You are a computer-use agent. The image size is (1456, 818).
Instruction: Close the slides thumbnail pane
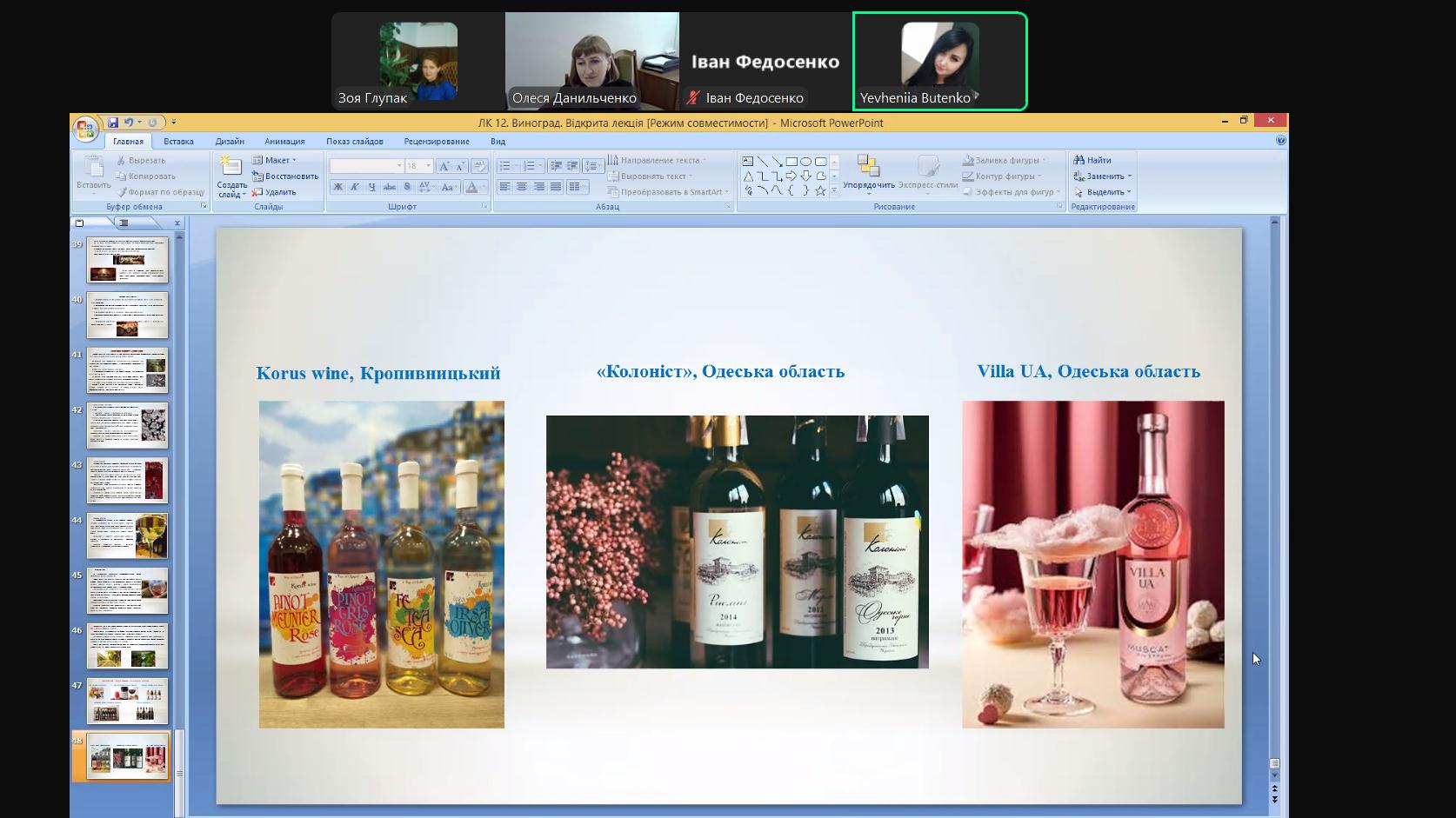point(177,223)
